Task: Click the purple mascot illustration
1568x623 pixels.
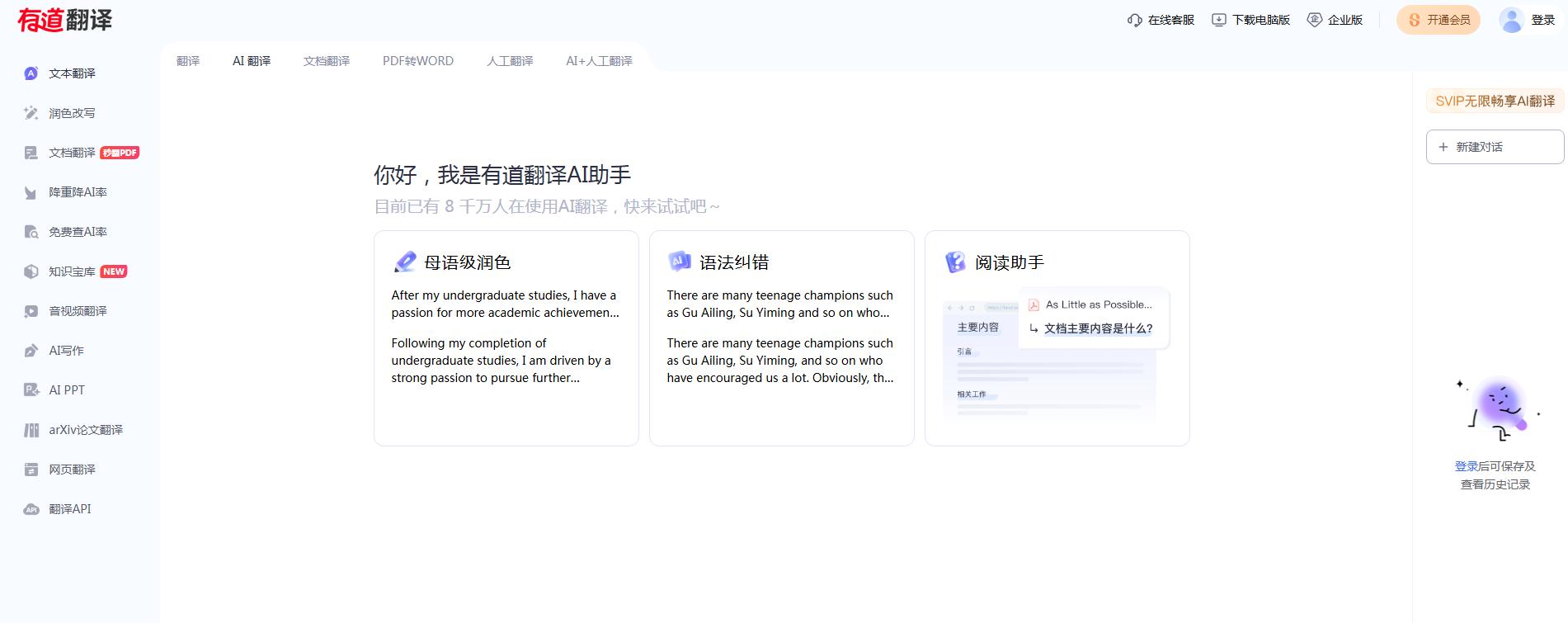Action: pyautogui.click(x=1498, y=408)
